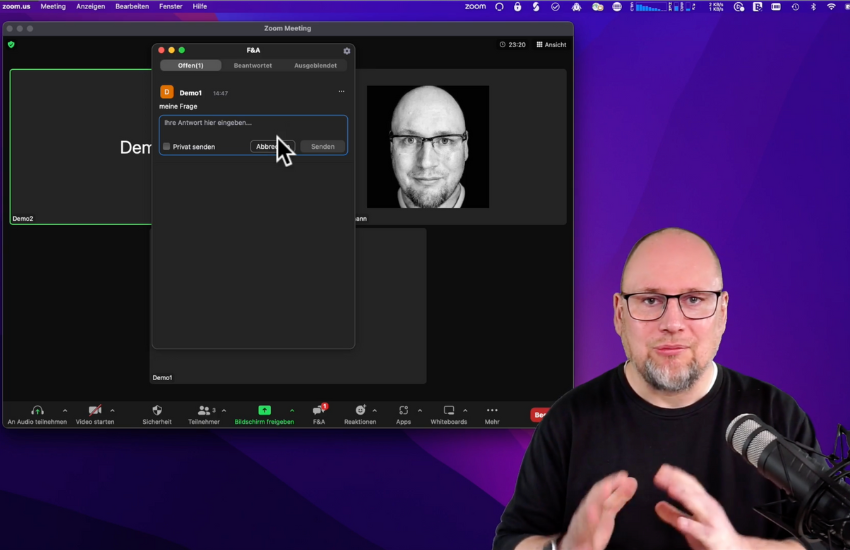The image size is (850, 550).
Task: Expand video options arrow beside Video starten
Action: [x=112, y=410]
